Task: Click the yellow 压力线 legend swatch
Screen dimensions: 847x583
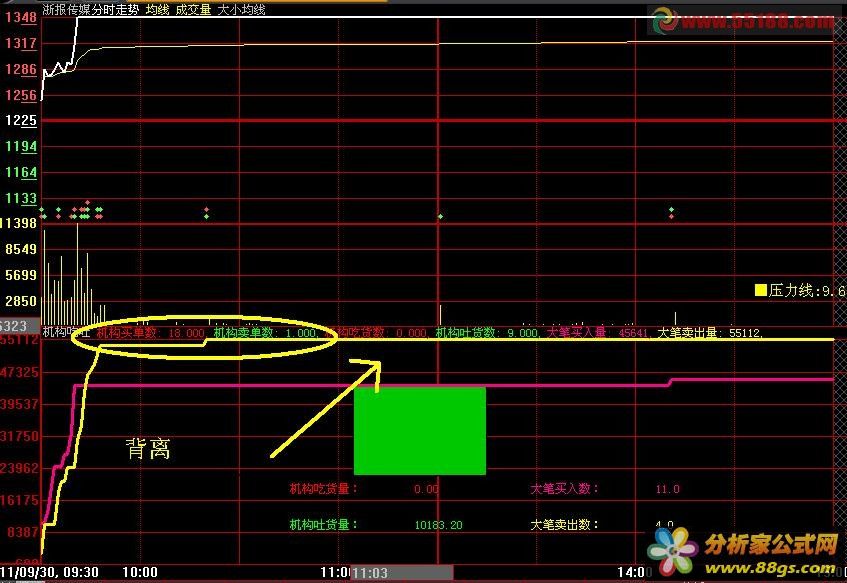Action: (761, 291)
